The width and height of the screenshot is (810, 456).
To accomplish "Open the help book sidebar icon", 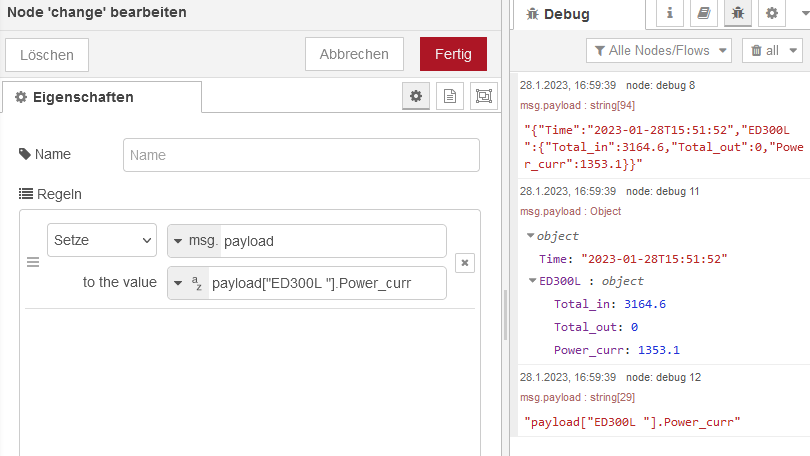I will [704, 14].
